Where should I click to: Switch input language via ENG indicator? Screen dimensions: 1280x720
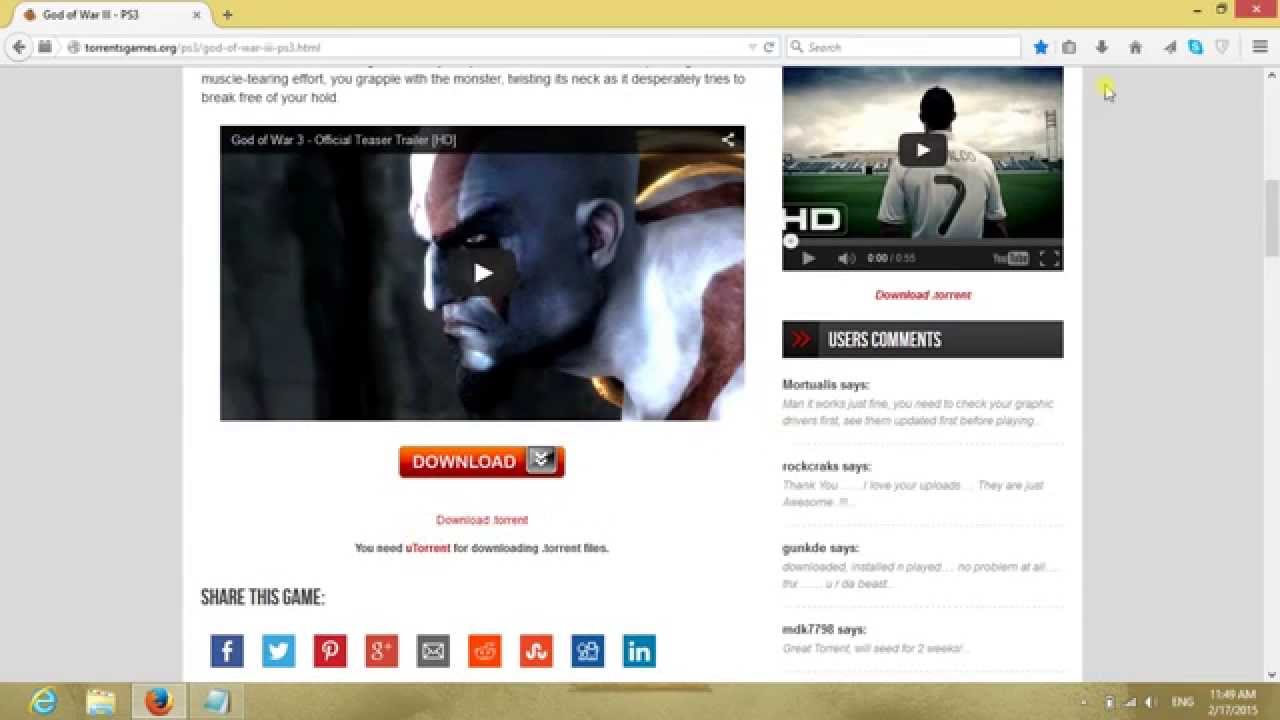[1182, 702]
